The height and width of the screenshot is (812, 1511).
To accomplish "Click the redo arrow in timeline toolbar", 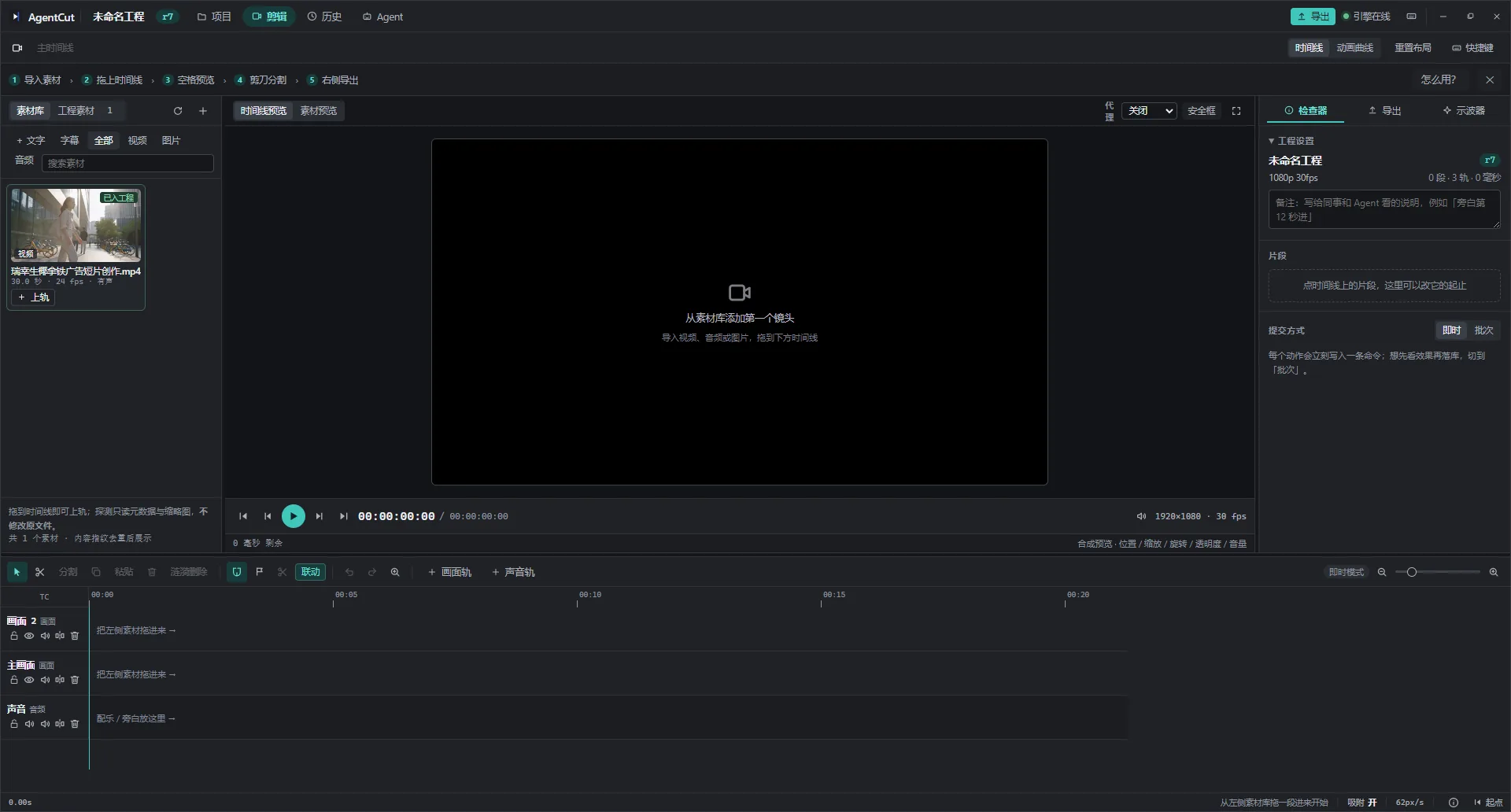I will tap(372, 572).
